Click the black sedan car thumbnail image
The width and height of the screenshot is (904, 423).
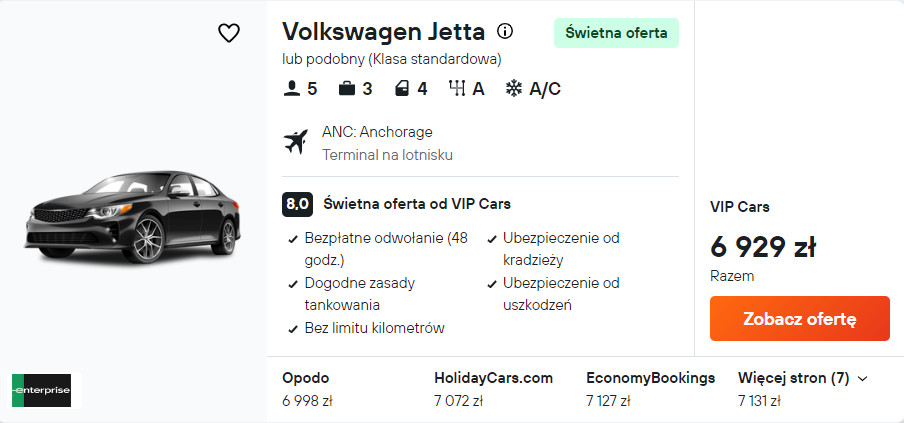pyautogui.click(x=133, y=217)
